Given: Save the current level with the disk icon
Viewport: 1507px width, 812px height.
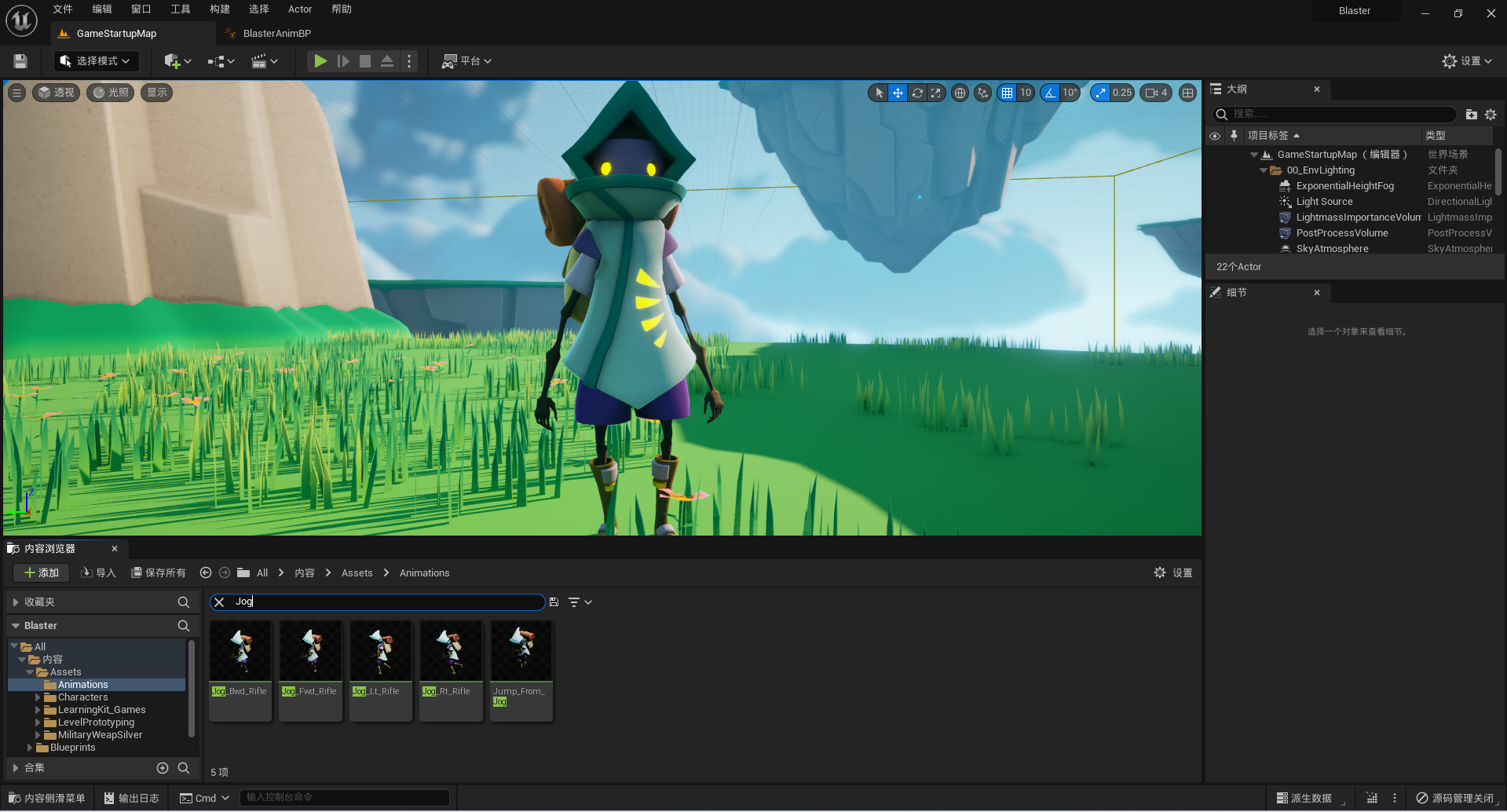Looking at the screenshot, I should (20, 61).
